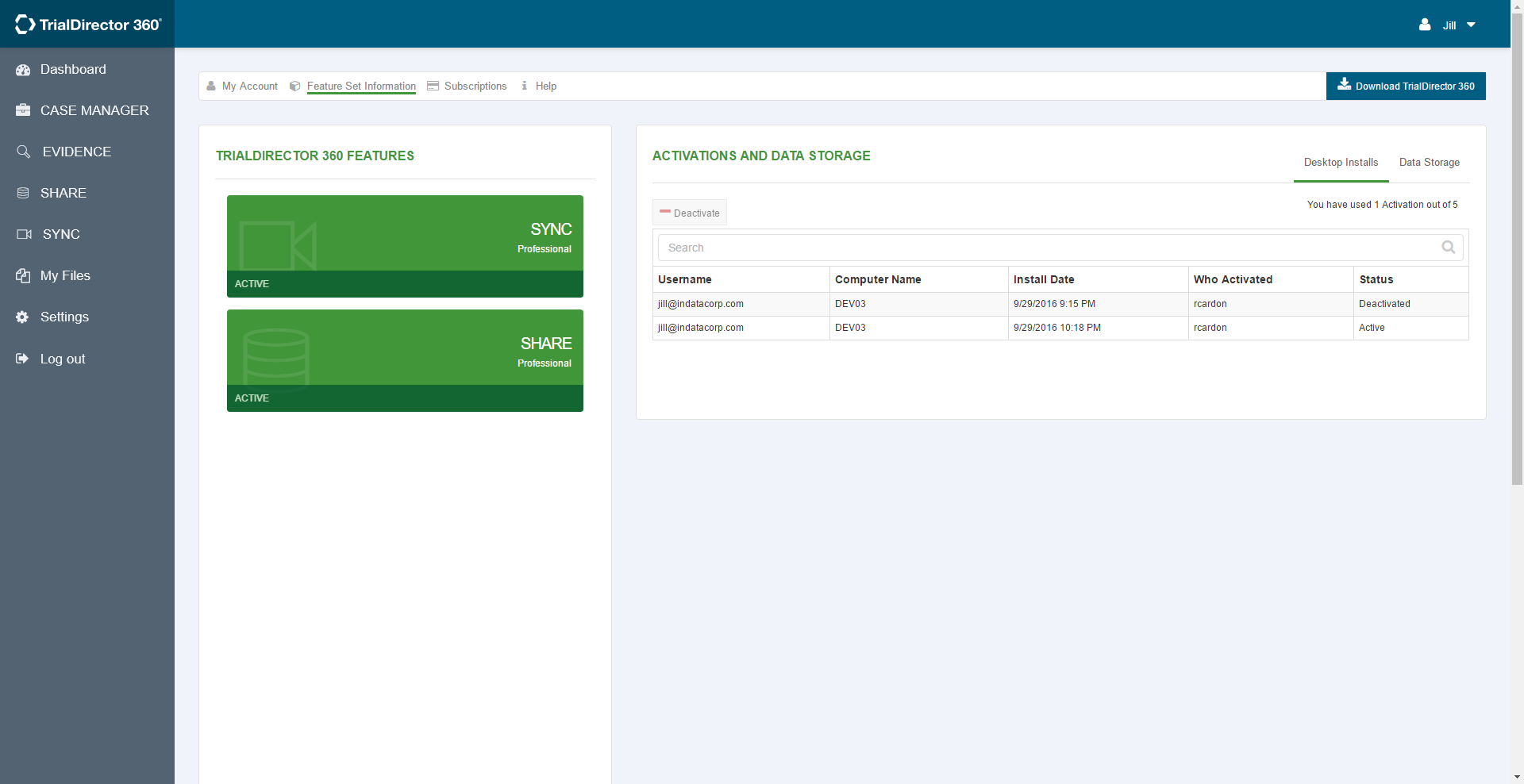1524x784 pixels.
Task: Click the Subscriptions card icon
Action: [x=433, y=86]
